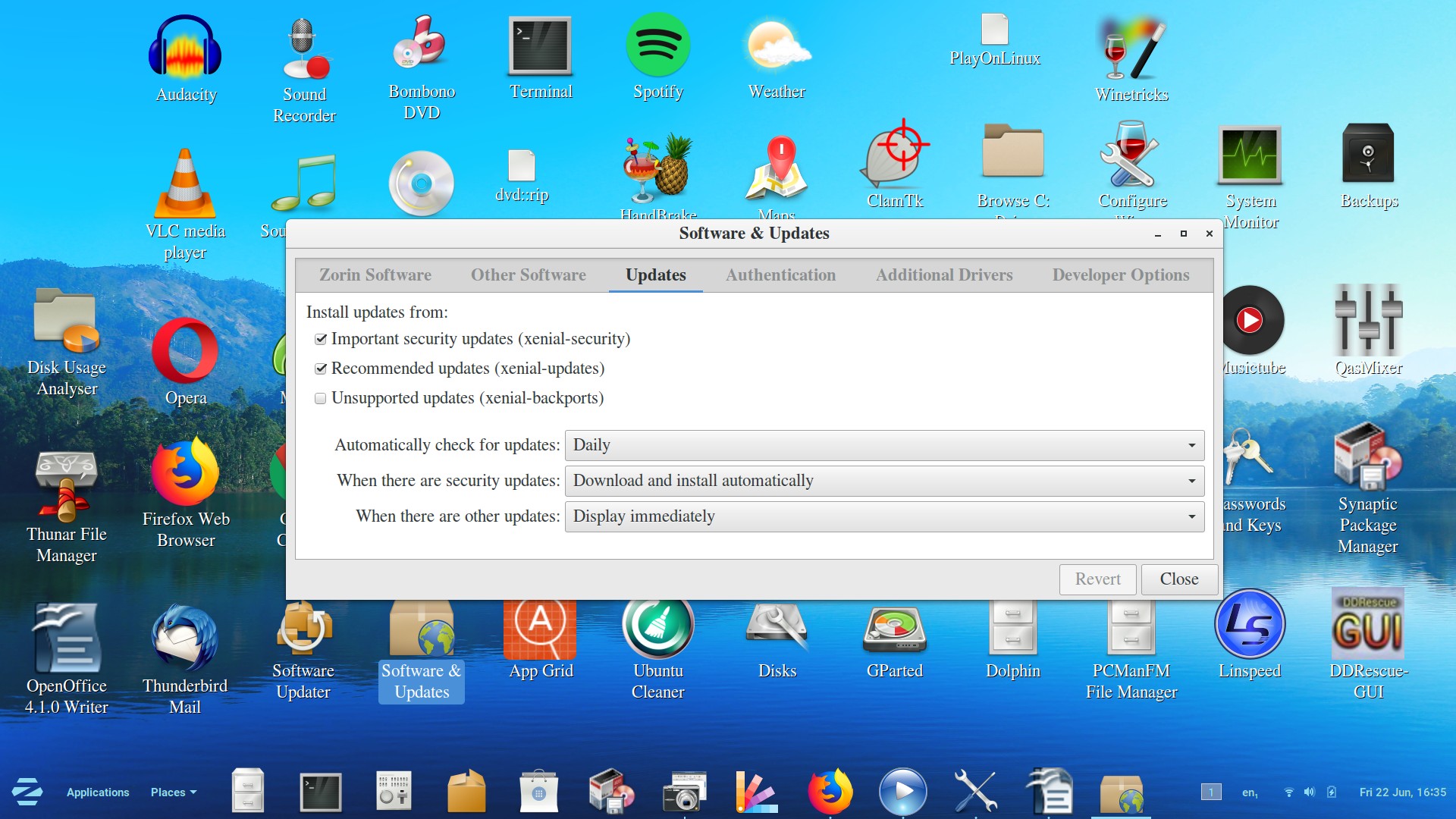Launch ClamTk antivirus scanner
This screenshot has height=819, width=1456.
click(x=893, y=170)
